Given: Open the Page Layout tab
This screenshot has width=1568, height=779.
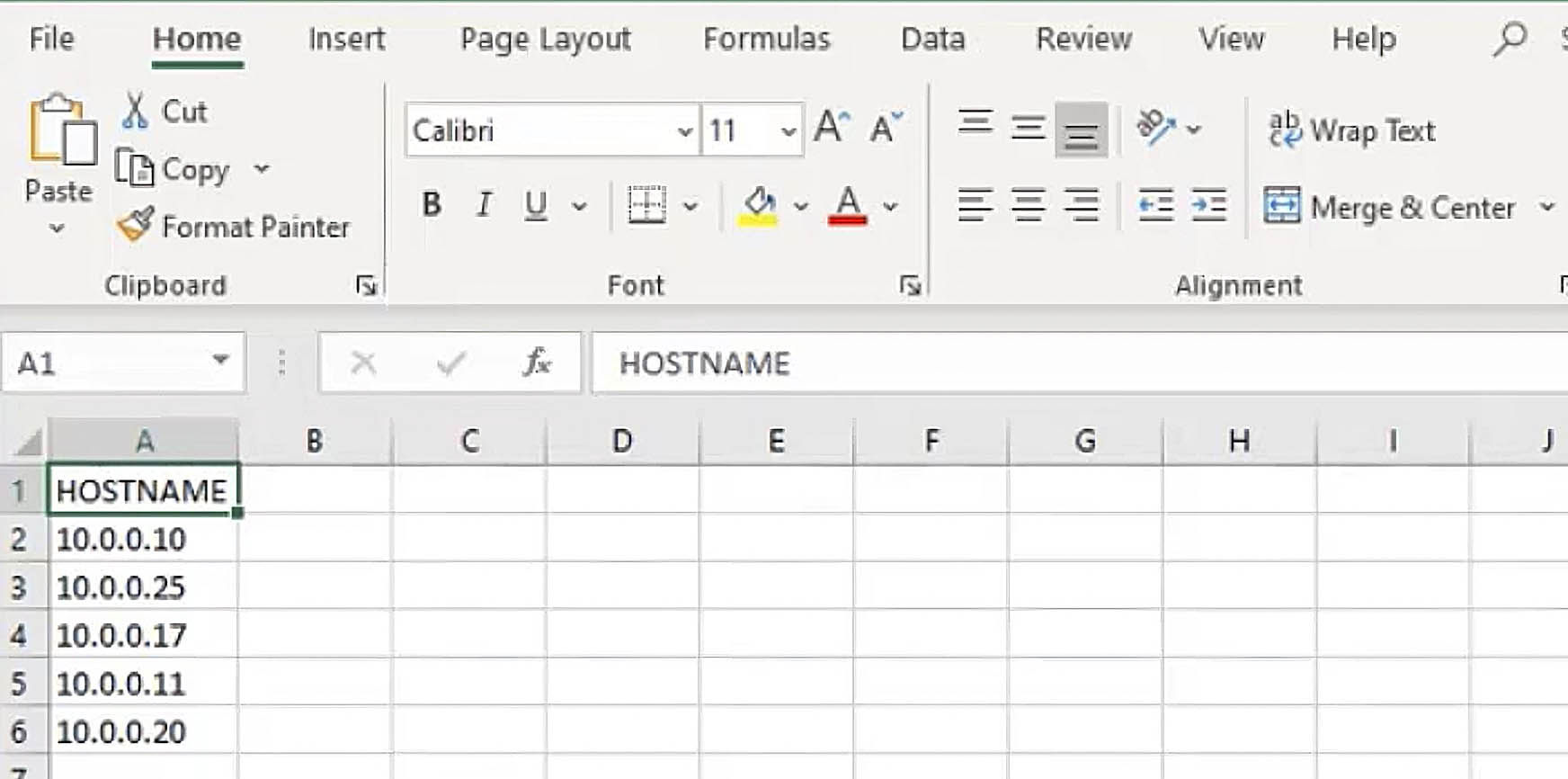Looking at the screenshot, I should tap(545, 39).
